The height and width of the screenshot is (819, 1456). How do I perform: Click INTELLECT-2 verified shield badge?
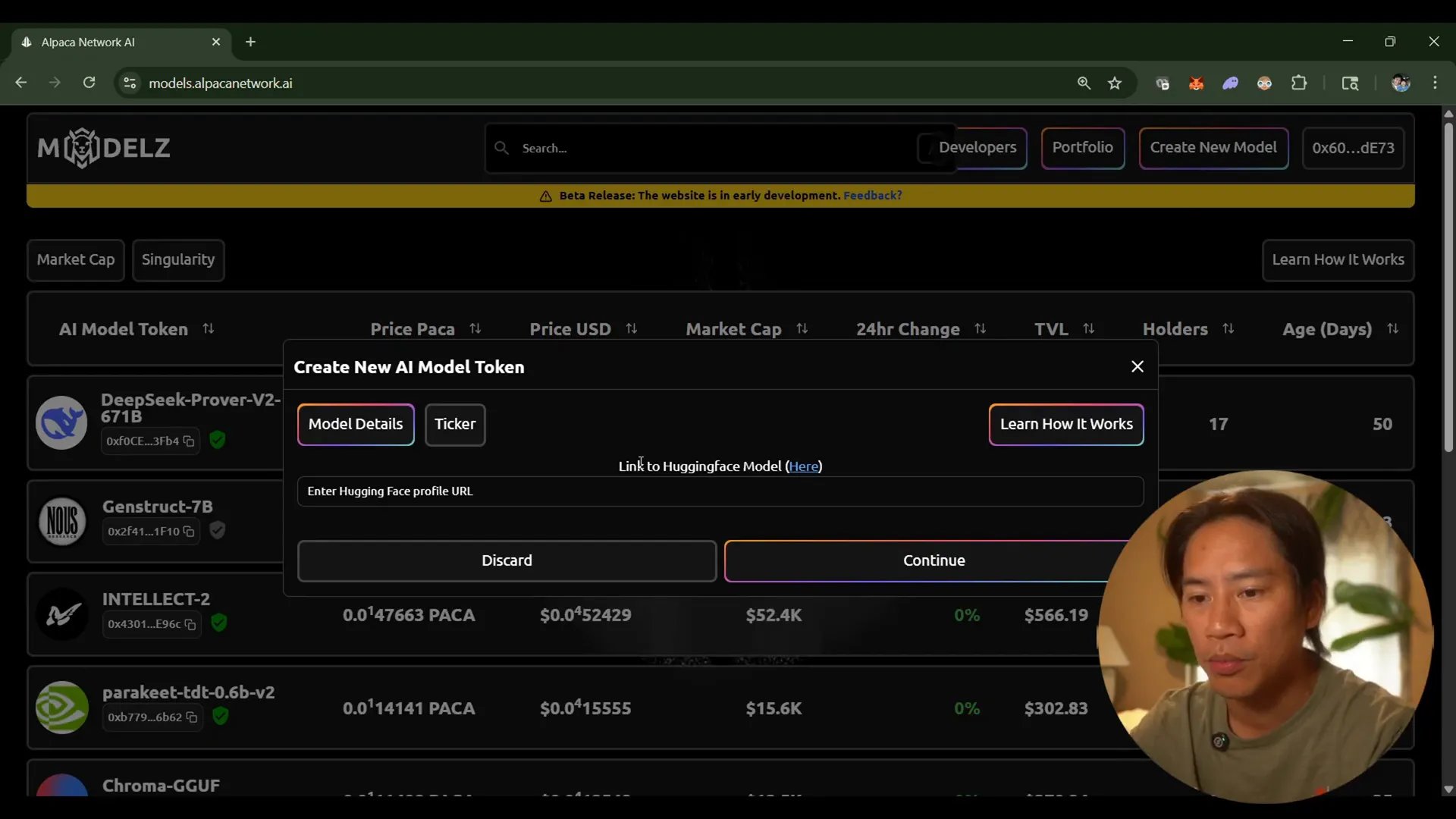[219, 623]
